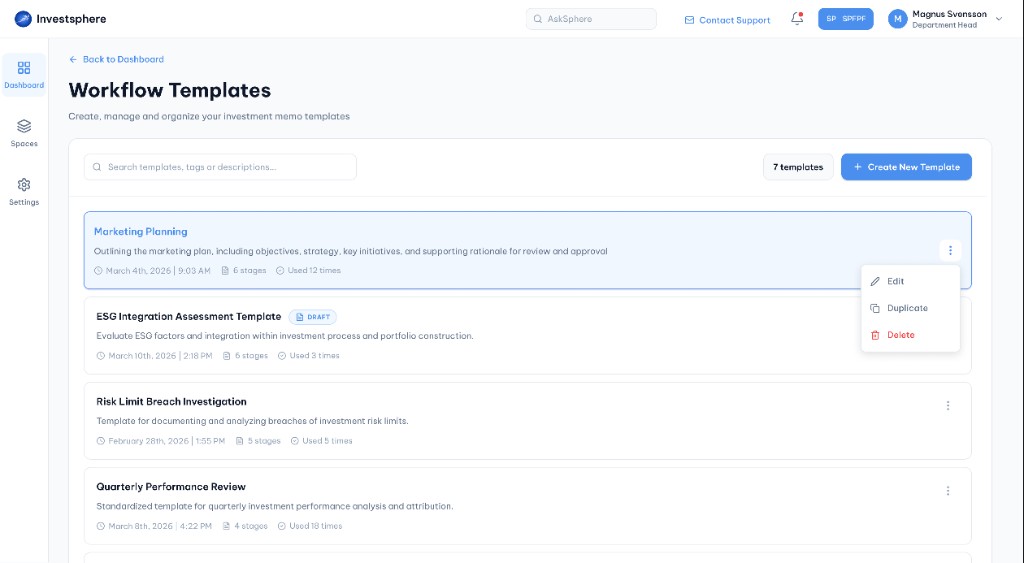This screenshot has width=1024, height=563.
Task: Click the Magnus Svensson avatar circle
Action: (x=897, y=19)
